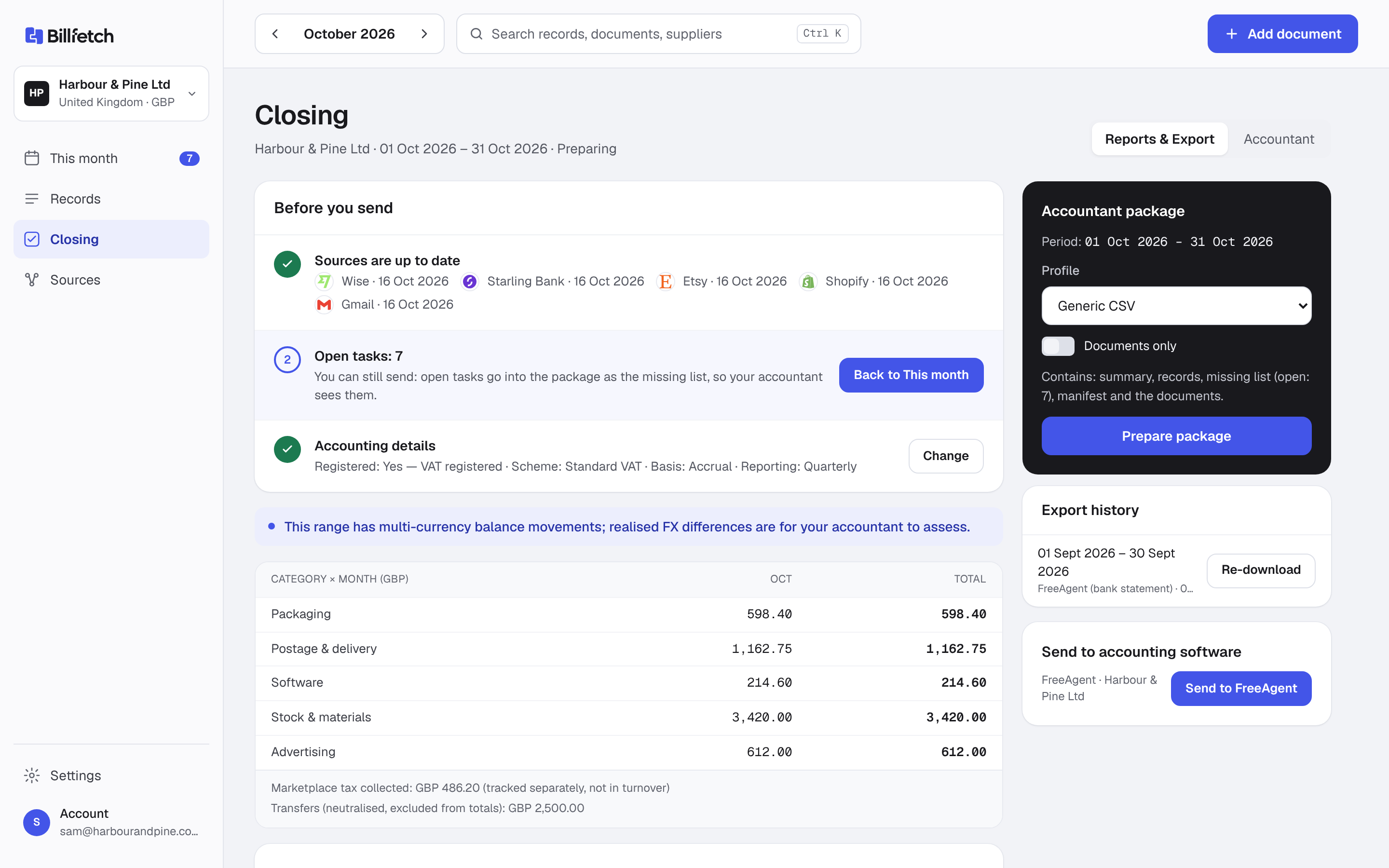The width and height of the screenshot is (1389, 868).
Task: Re-download the September 2026 export
Action: (1260, 570)
